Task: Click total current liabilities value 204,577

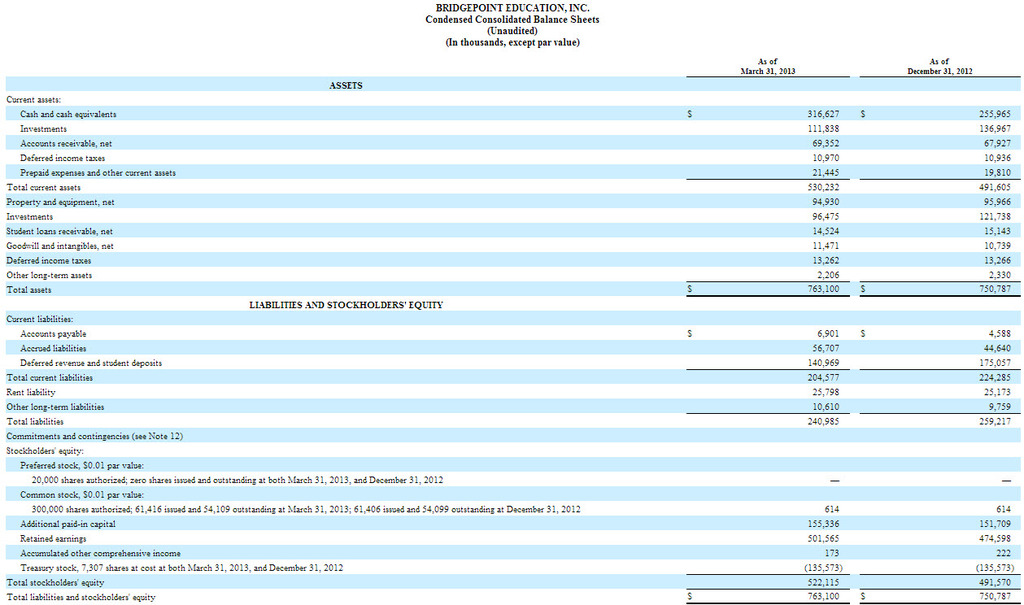Action: [824, 378]
